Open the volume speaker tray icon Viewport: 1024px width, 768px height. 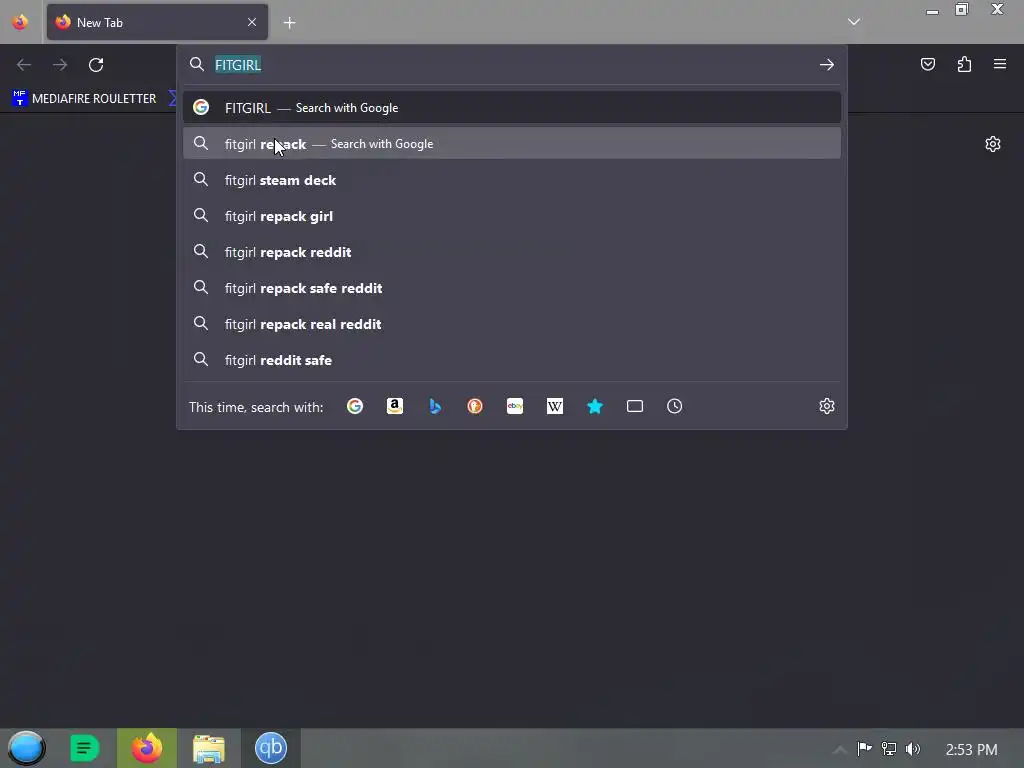[912, 748]
